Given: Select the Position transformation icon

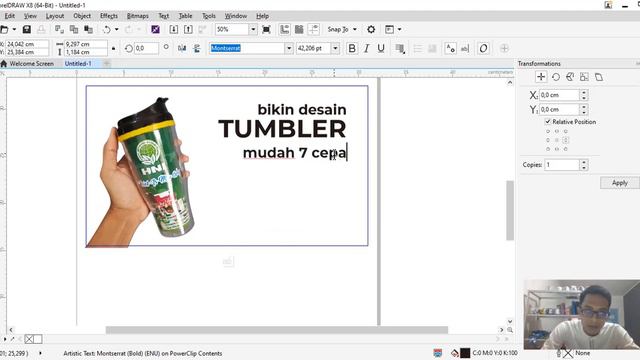Looking at the screenshot, I should click(541, 77).
